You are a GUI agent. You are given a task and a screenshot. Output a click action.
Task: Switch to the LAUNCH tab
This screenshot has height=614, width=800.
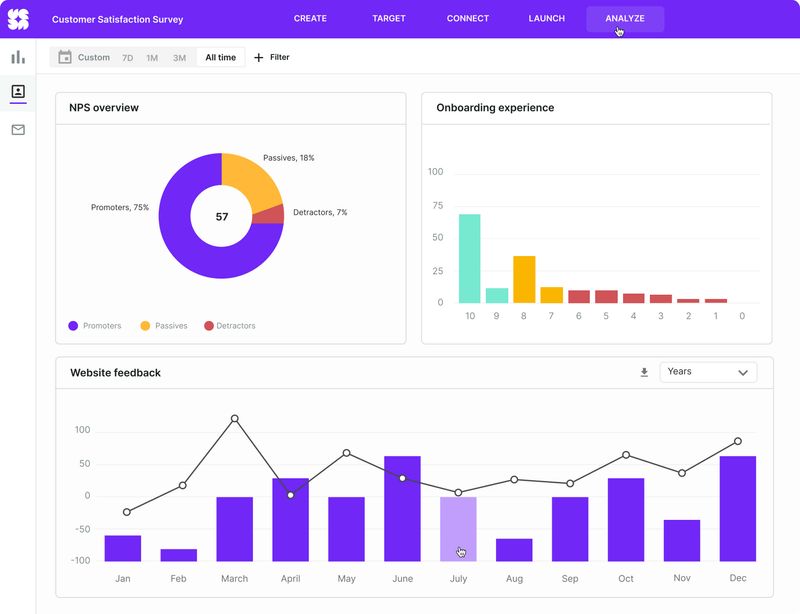click(x=546, y=18)
